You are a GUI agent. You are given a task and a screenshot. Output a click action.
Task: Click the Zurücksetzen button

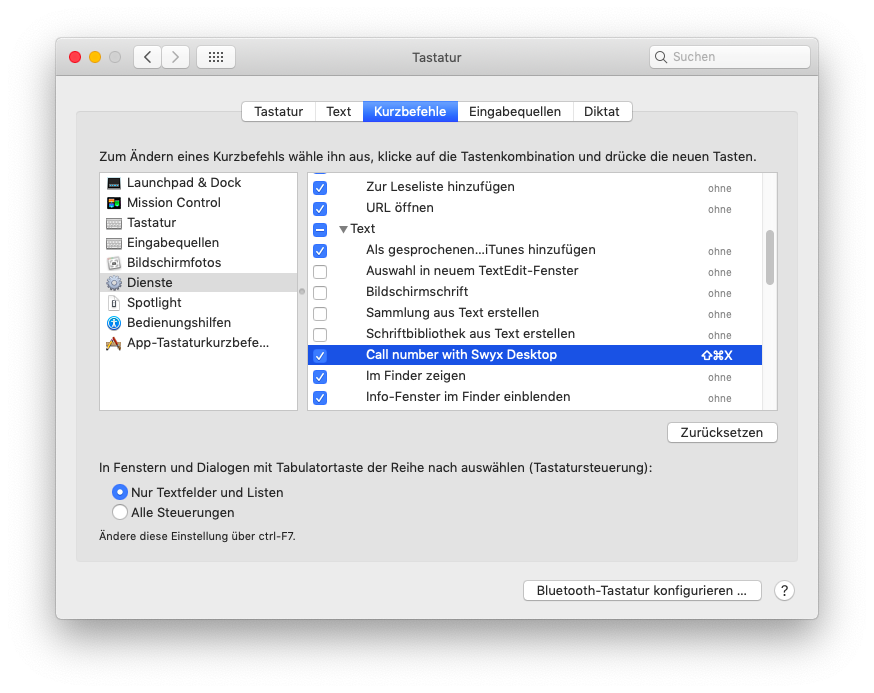pos(722,433)
